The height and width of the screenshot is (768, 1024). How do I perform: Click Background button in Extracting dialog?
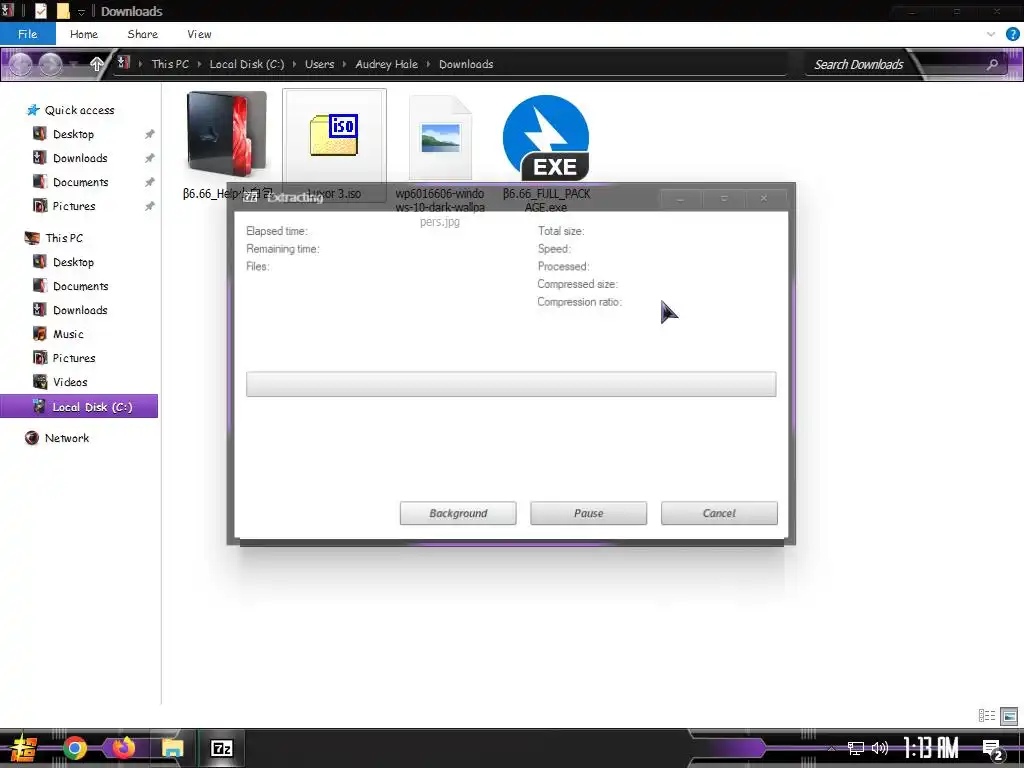click(x=458, y=513)
